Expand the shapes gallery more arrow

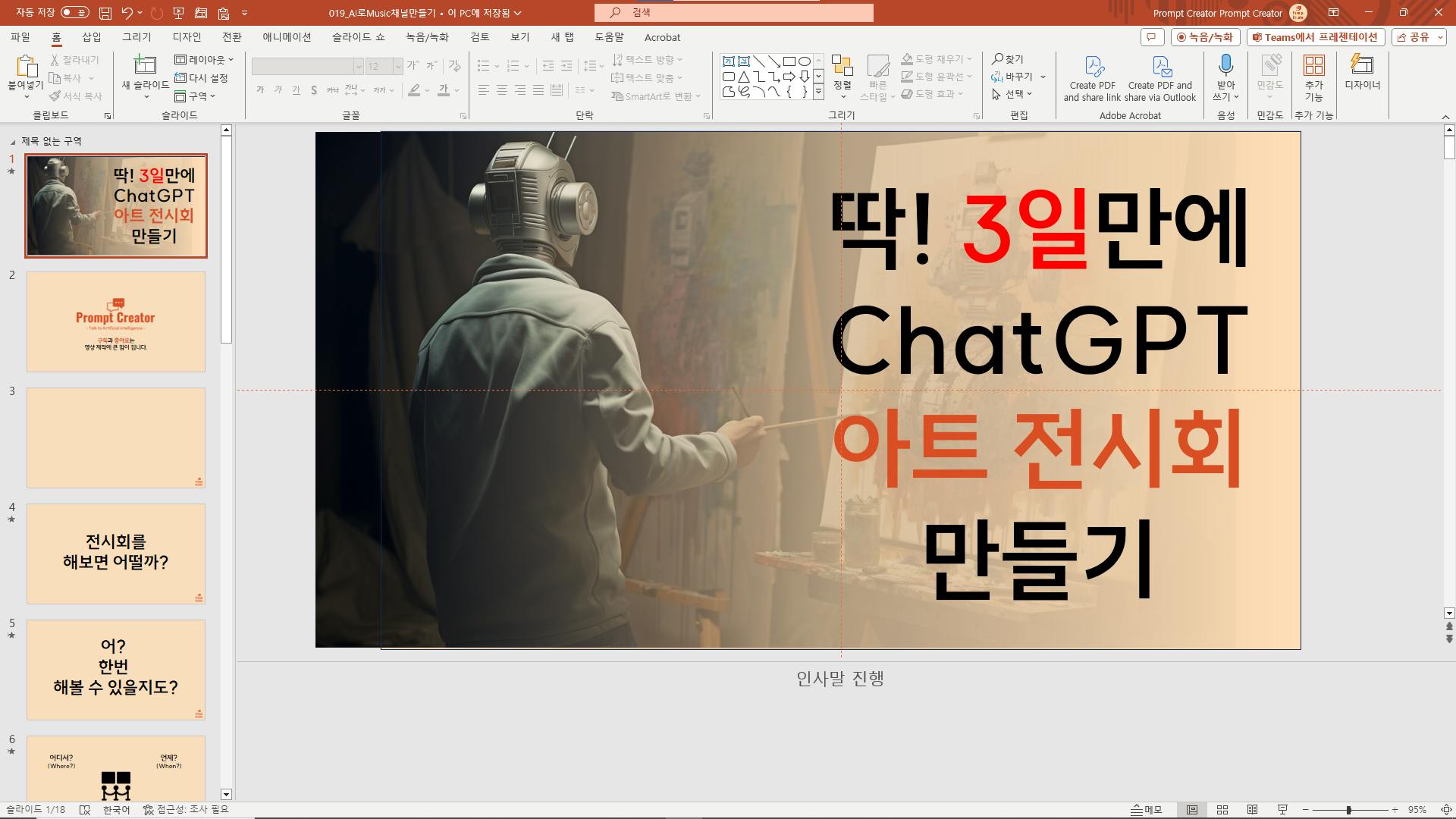[x=818, y=92]
